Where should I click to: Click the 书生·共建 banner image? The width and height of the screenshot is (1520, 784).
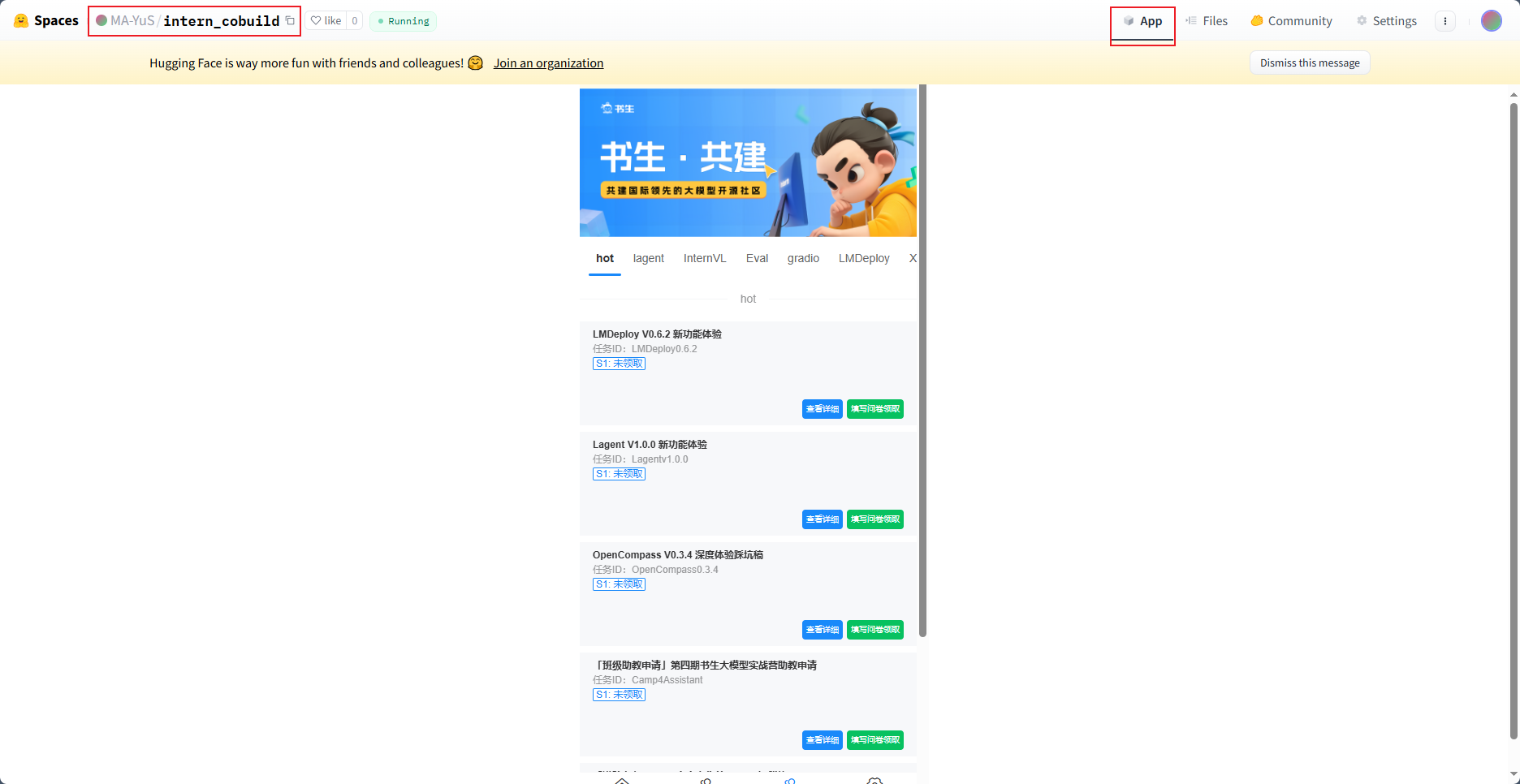(x=748, y=162)
